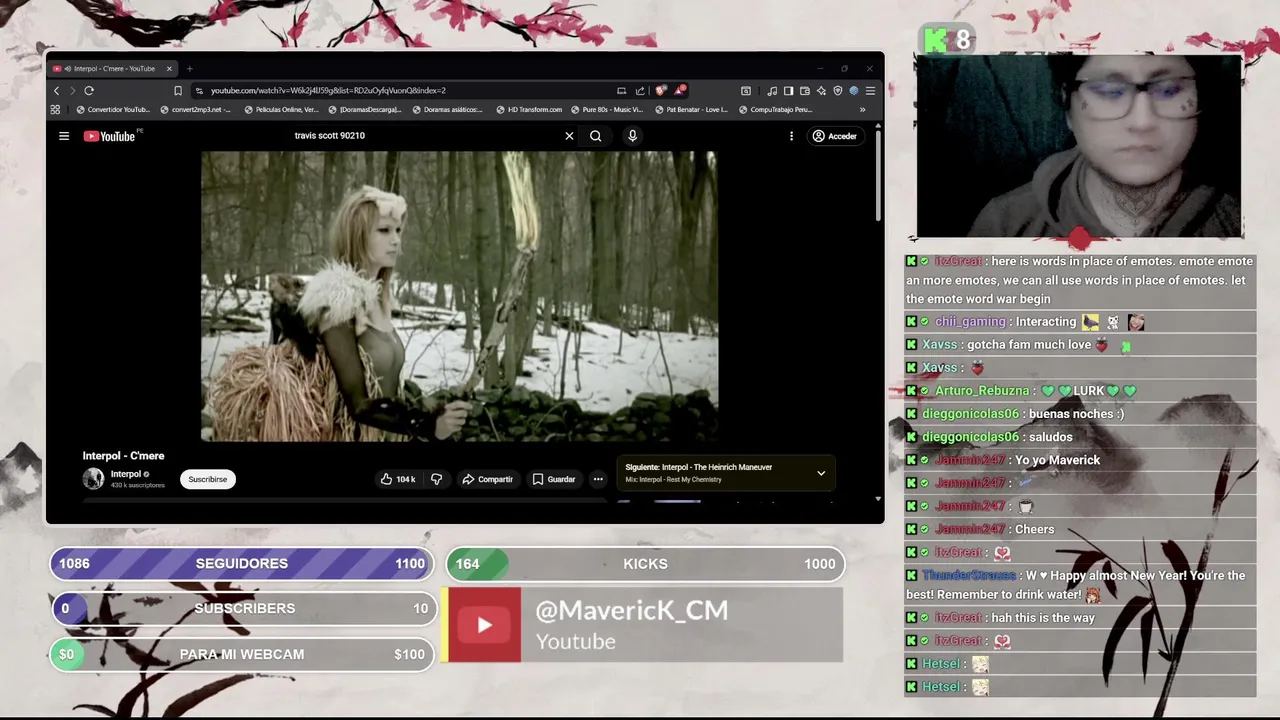Open Brave Shields lion icon

pyautogui.click(x=660, y=91)
